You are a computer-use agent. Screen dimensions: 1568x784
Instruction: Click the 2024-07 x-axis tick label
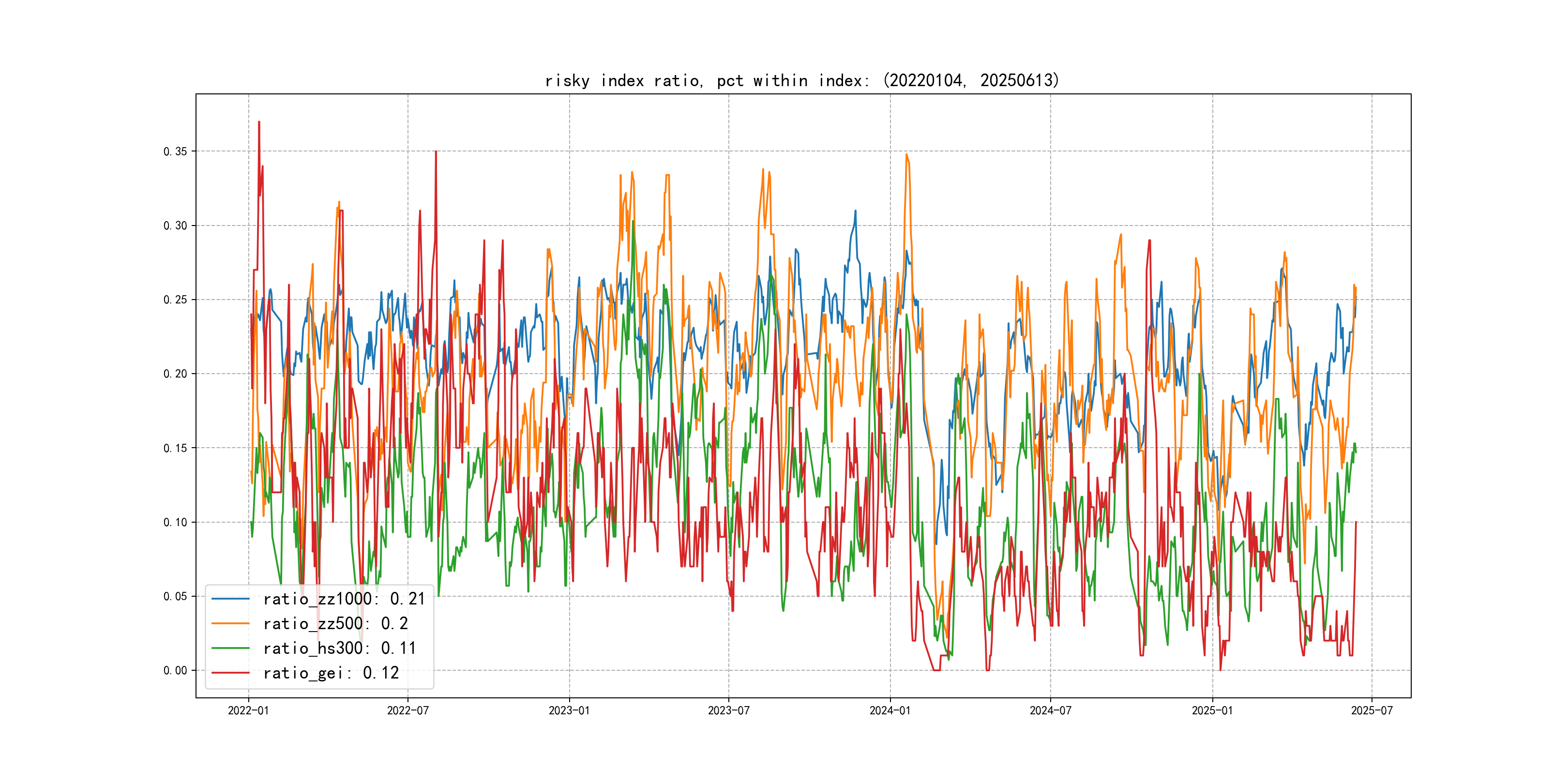(x=1050, y=711)
